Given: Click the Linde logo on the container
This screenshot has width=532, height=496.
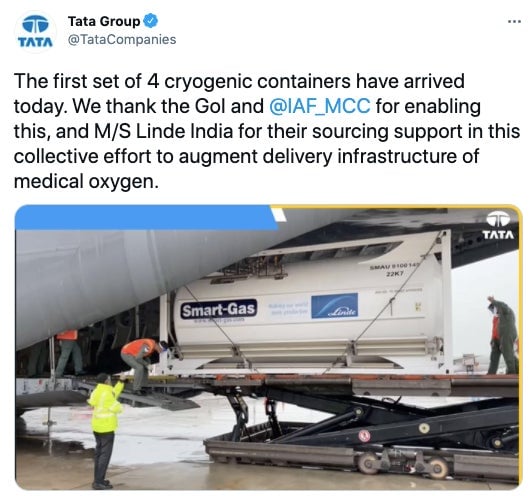Looking at the screenshot, I should (335, 305).
